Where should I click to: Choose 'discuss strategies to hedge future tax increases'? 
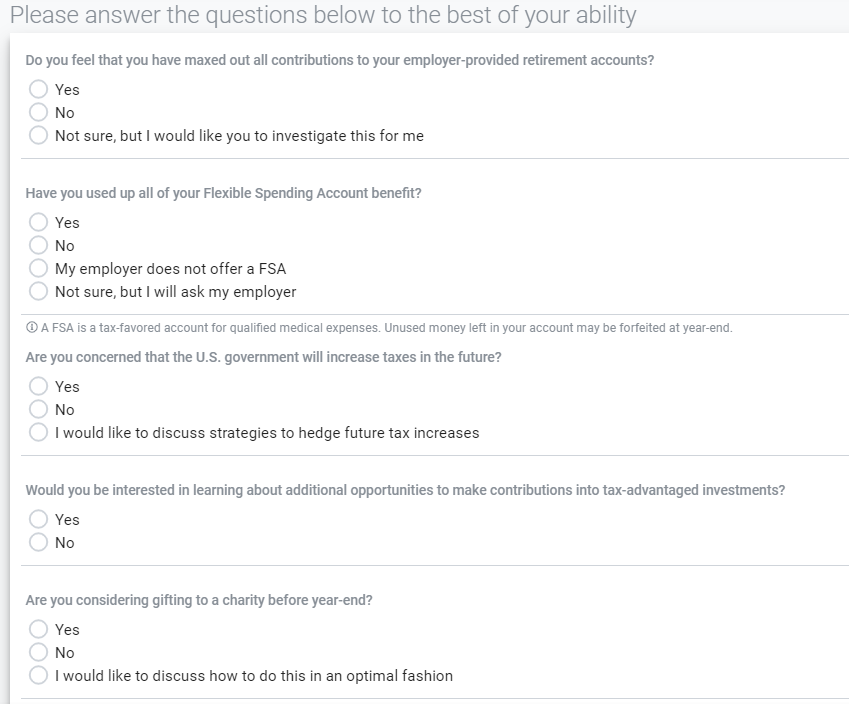pos(38,432)
